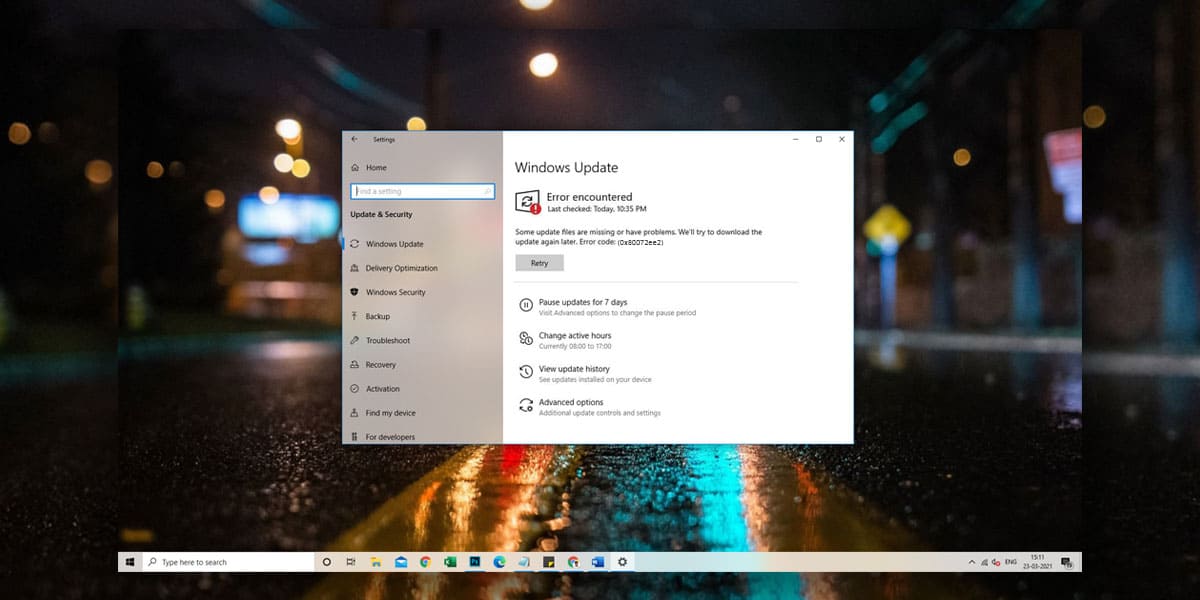
Task: Open the Windows Start menu
Action: 130,562
